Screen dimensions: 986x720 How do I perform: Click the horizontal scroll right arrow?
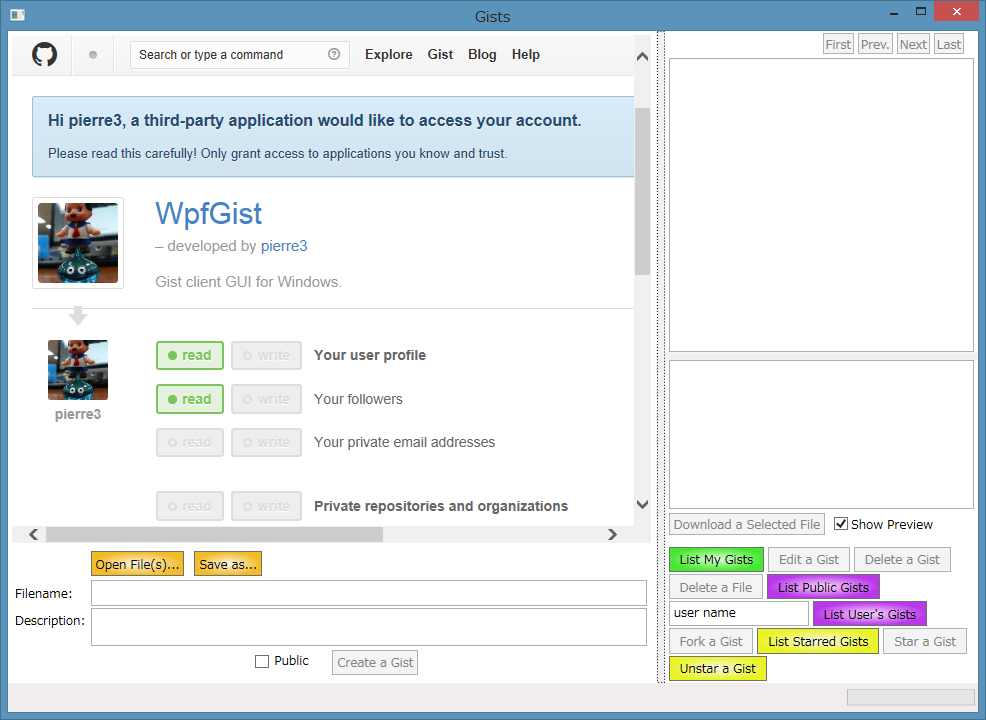612,534
